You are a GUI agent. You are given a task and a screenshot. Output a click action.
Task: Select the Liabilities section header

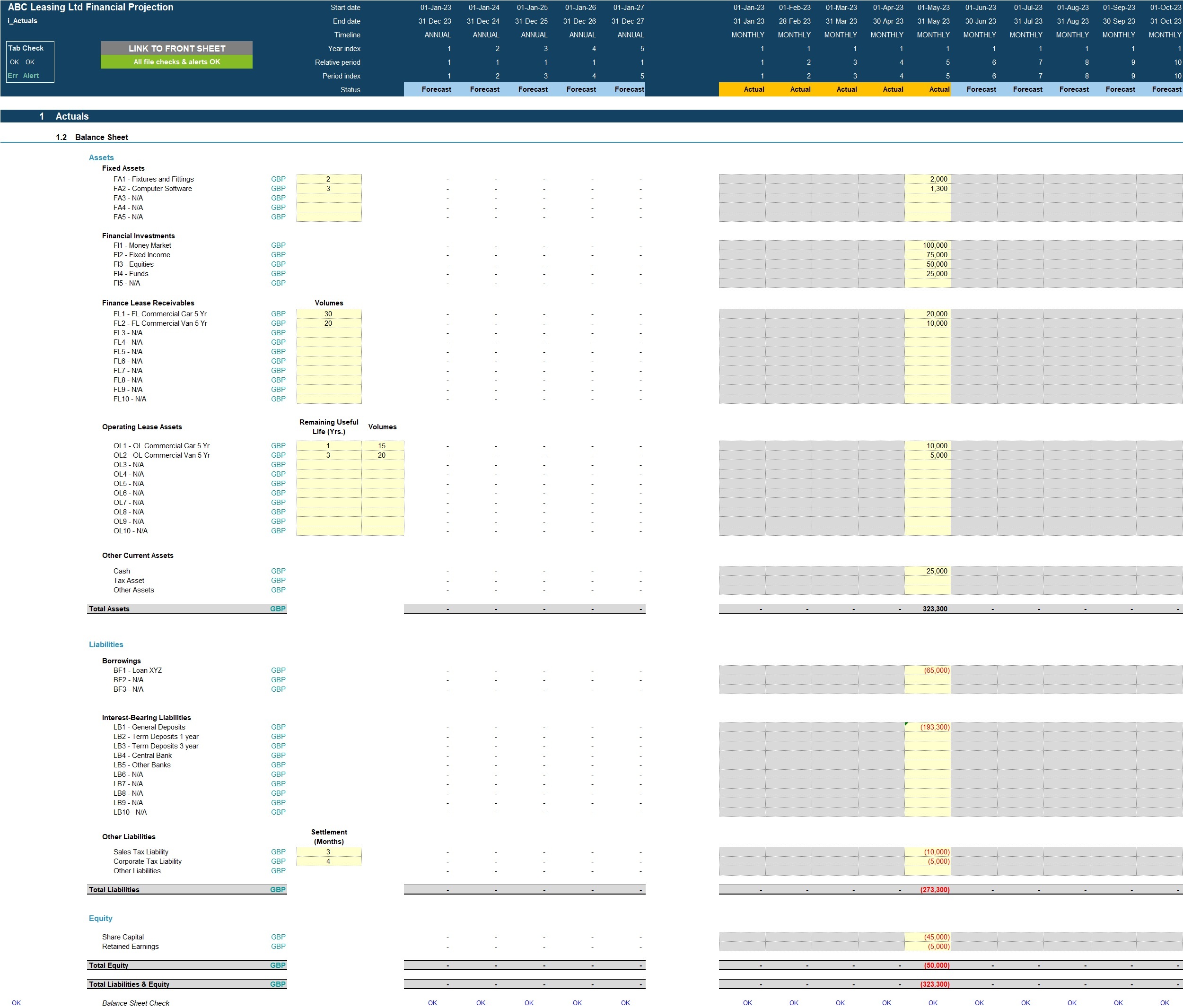(x=105, y=644)
